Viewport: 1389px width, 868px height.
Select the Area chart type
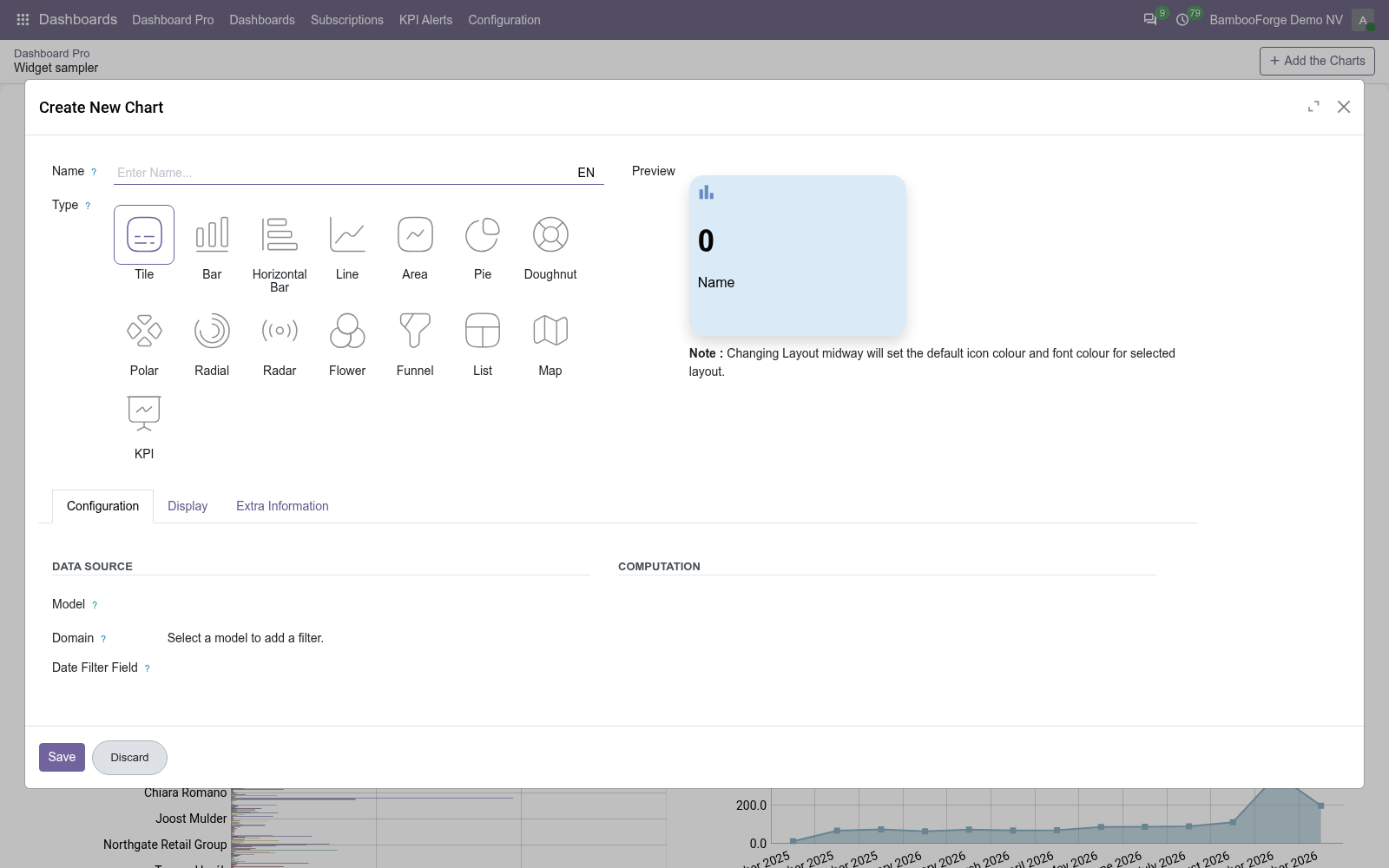(x=415, y=234)
